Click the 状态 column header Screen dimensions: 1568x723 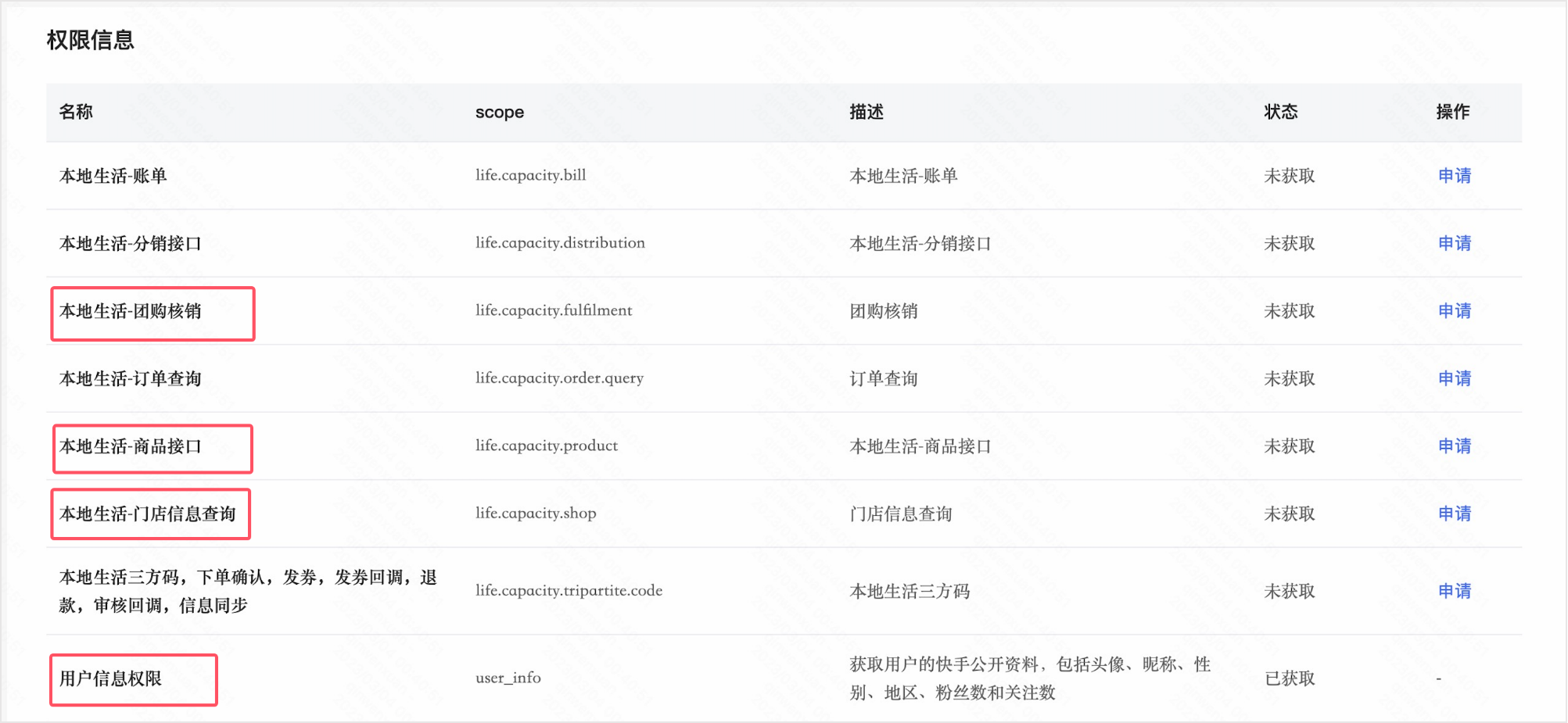tap(1280, 113)
